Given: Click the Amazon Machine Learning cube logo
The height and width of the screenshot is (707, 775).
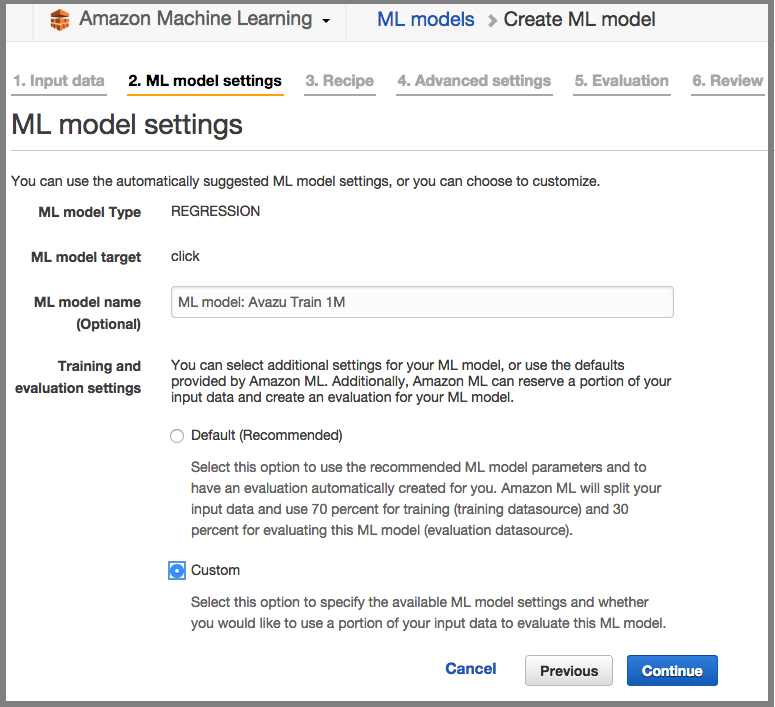Looking at the screenshot, I should [60, 20].
